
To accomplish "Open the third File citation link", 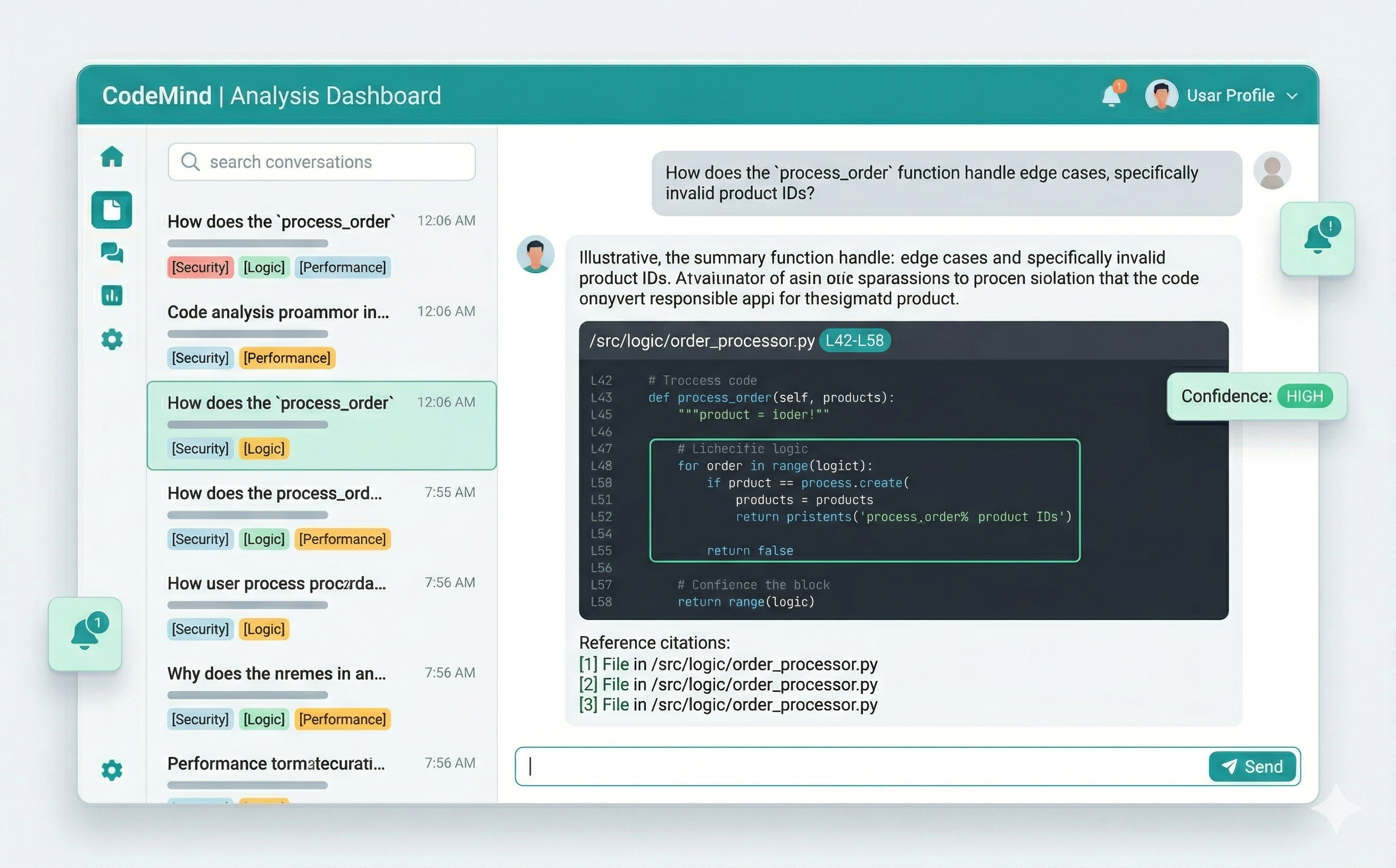I will 615,704.
